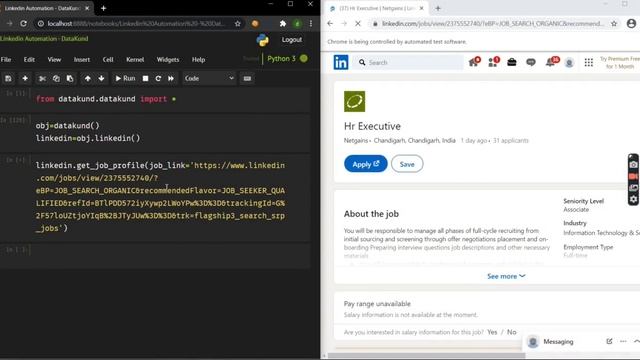The height and width of the screenshot is (360, 640).
Task: Click the LinkedIn Search box
Action: tap(408, 62)
